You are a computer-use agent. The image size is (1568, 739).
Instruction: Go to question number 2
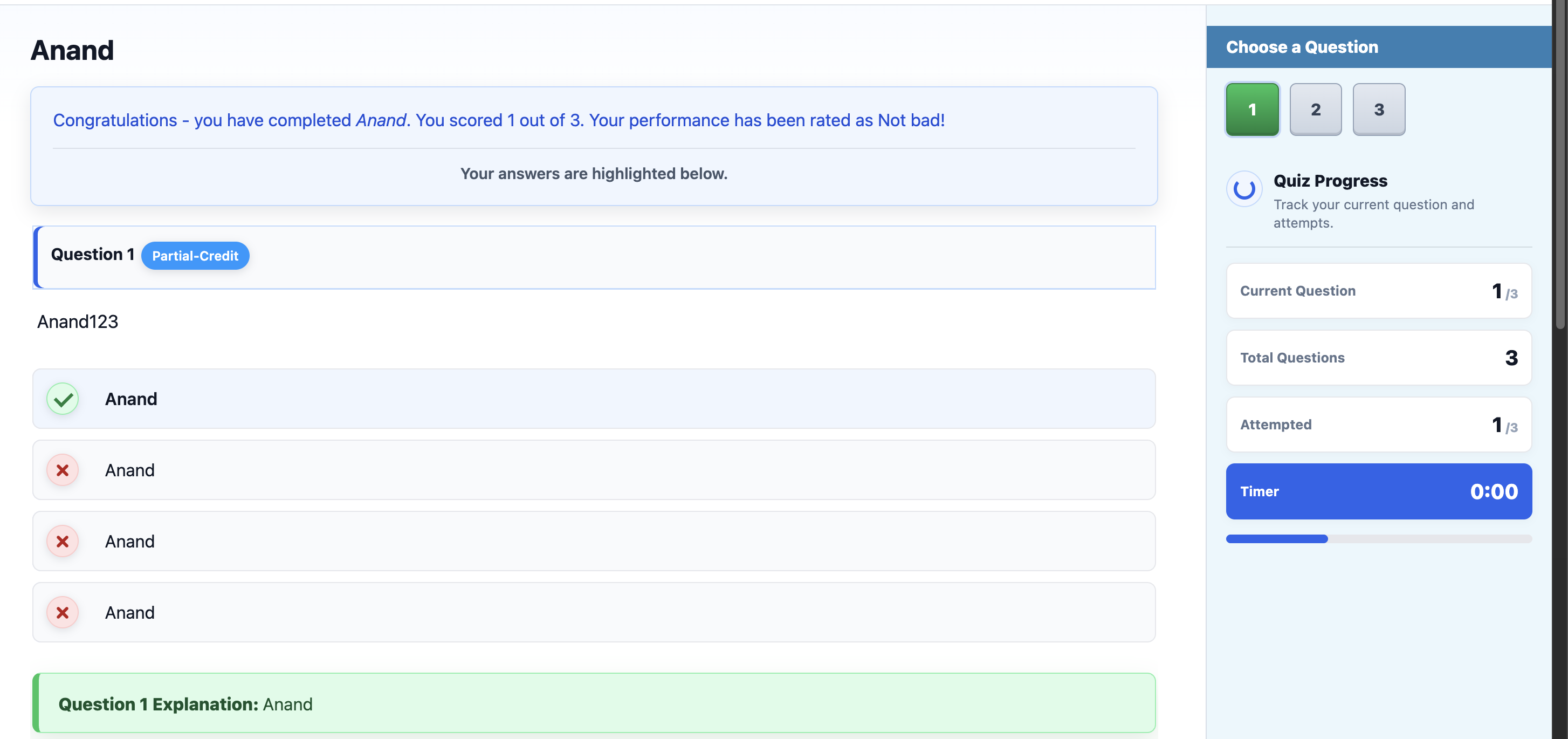[x=1316, y=110]
